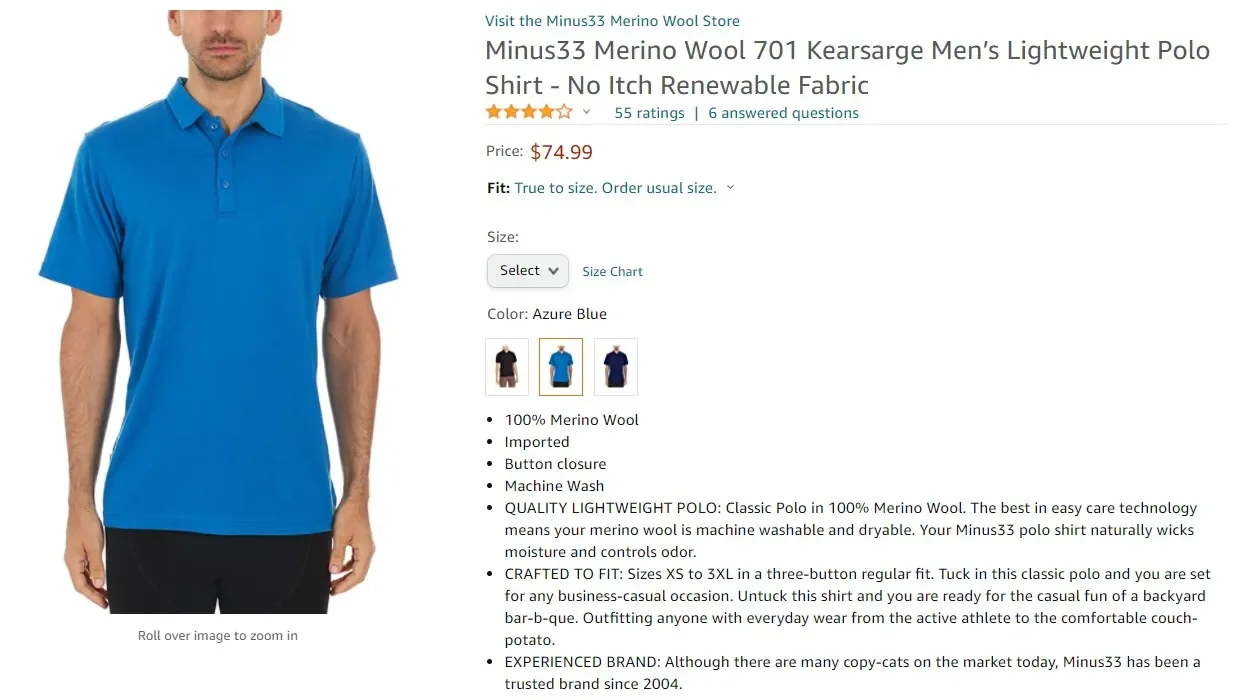The height and width of the screenshot is (700, 1234).
Task: Visit the Minus33 Merino Wool Store link
Action: click(612, 21)
